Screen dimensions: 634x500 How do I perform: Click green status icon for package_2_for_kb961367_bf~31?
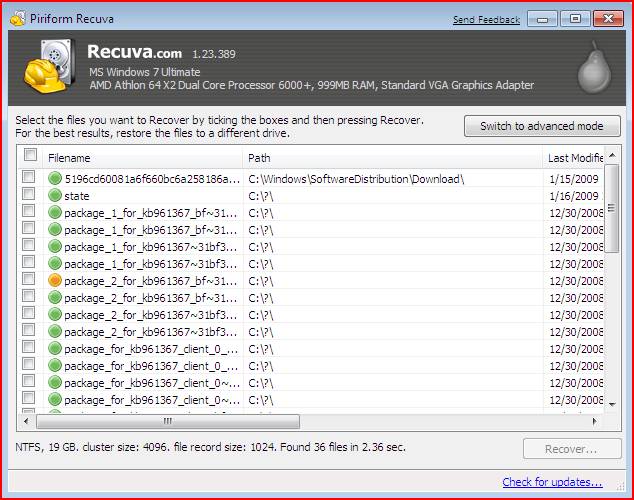point(55,297)
